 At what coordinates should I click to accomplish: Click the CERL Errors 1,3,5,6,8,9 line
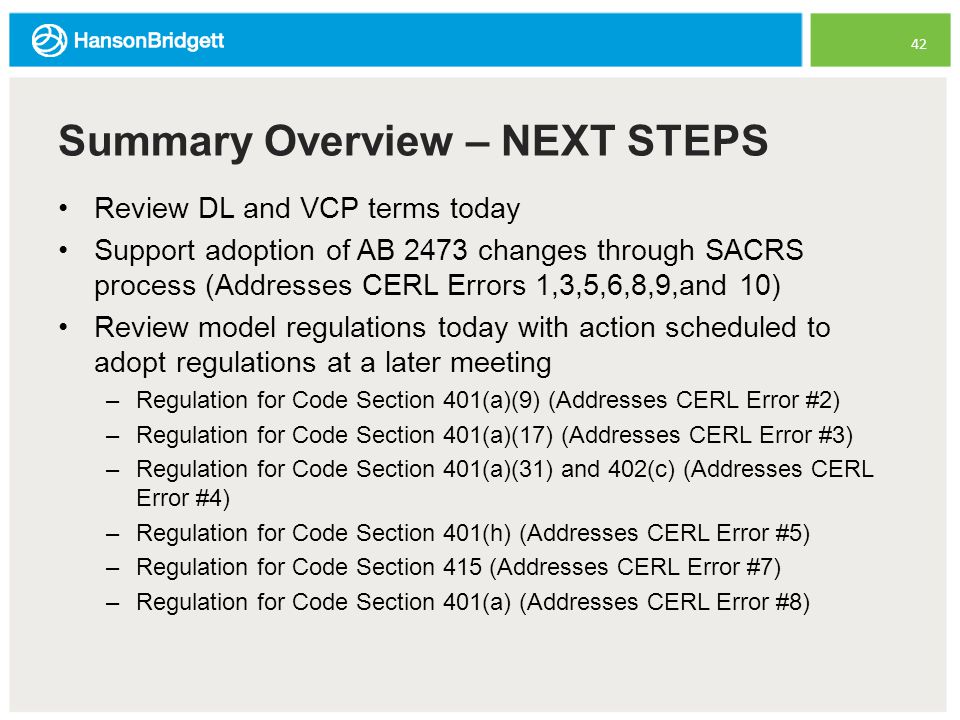click(437, 286)
